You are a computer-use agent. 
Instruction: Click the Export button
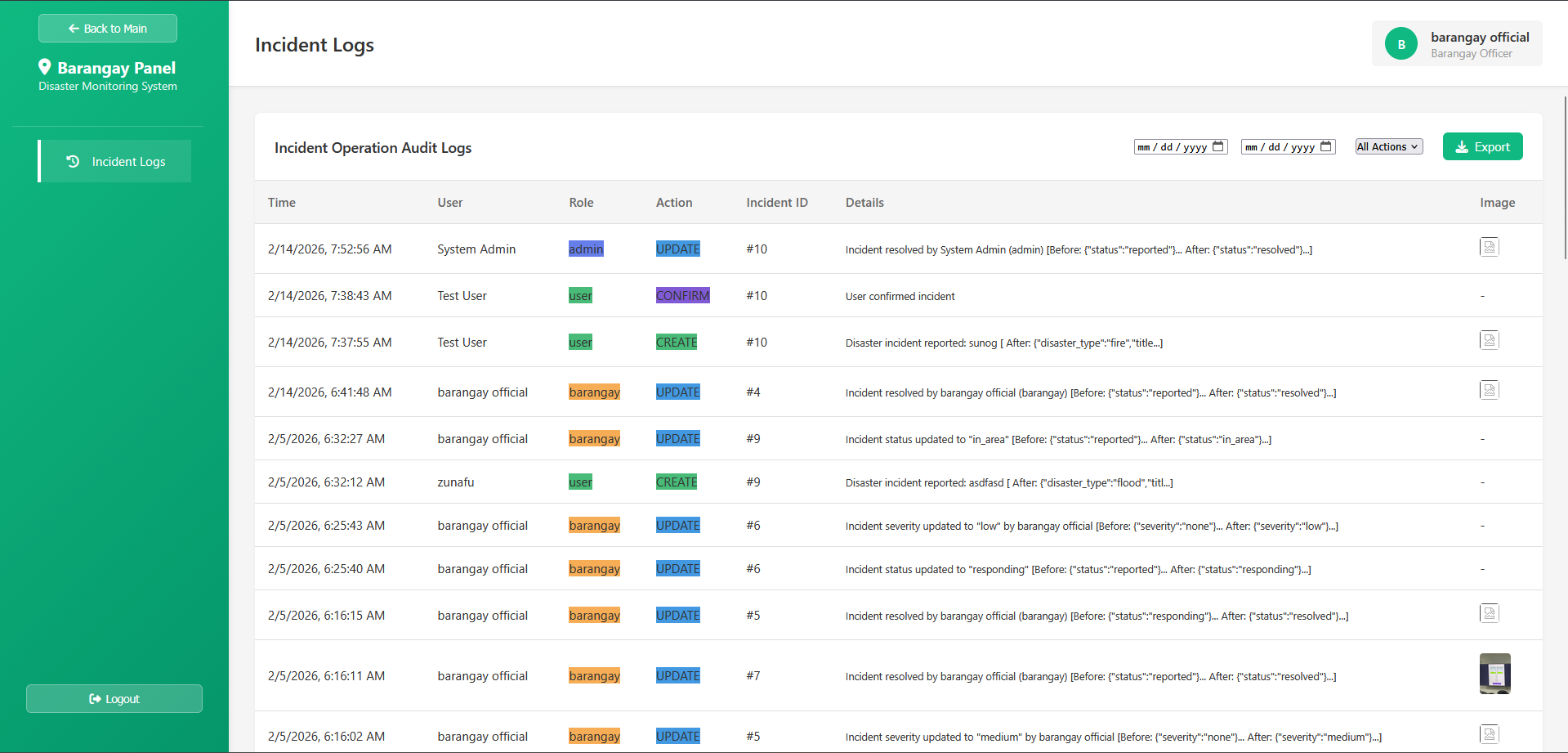[x=1482, y=146]
